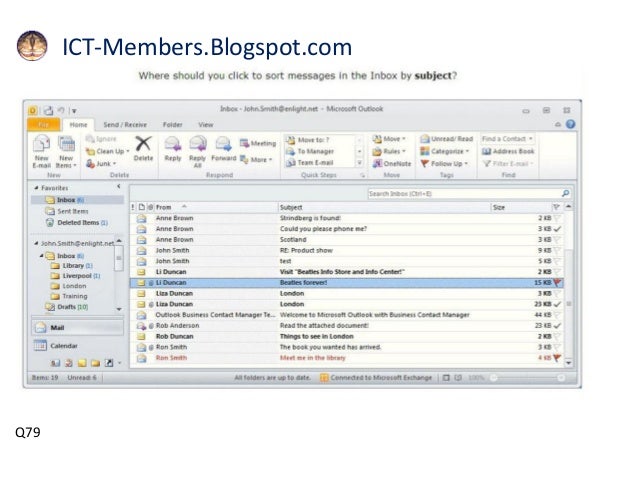Switch to reading view in status bar
This screenshot has width=638, height=487.
458,378
